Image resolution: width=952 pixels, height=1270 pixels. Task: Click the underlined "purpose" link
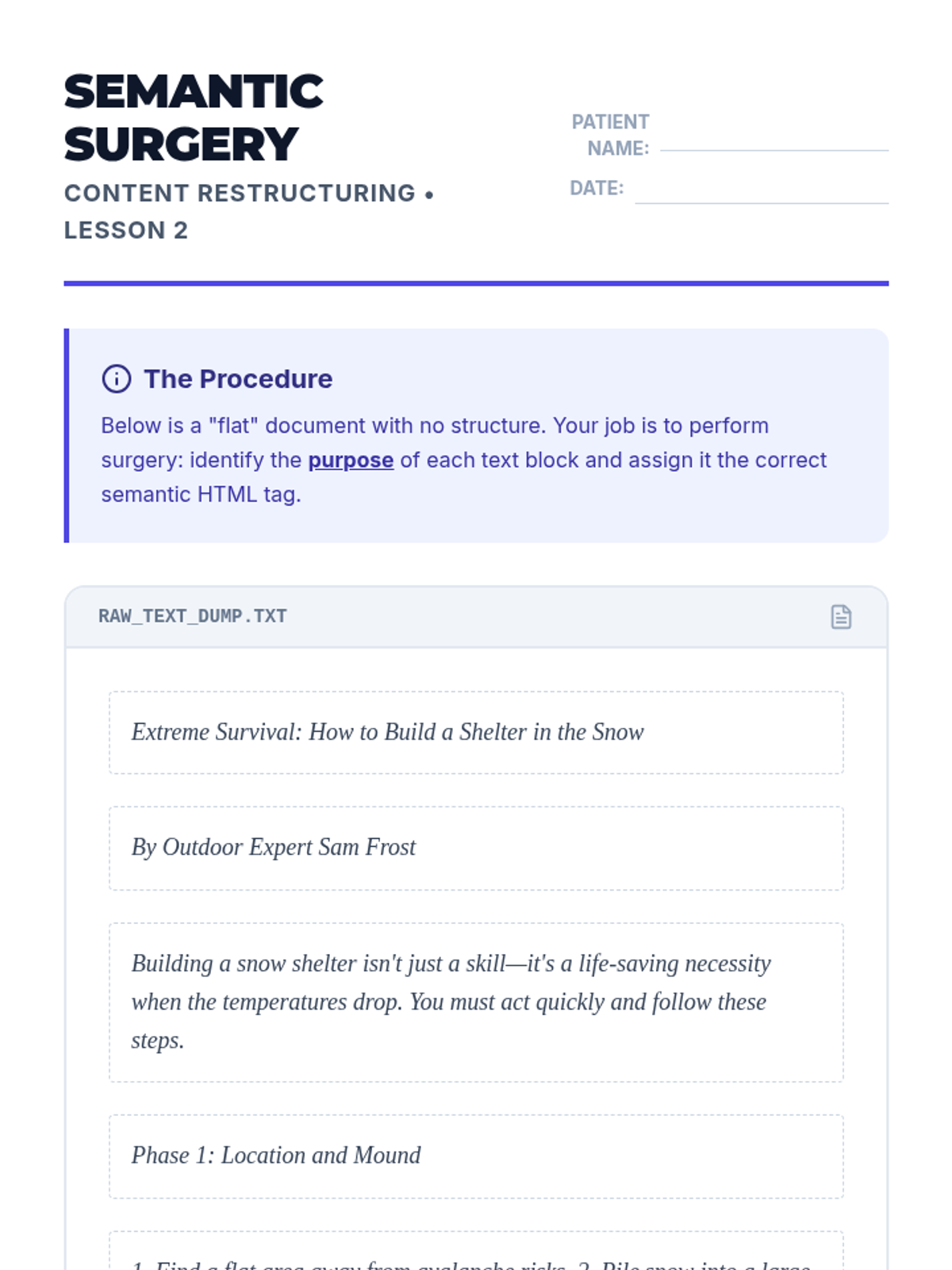[351, 460]
